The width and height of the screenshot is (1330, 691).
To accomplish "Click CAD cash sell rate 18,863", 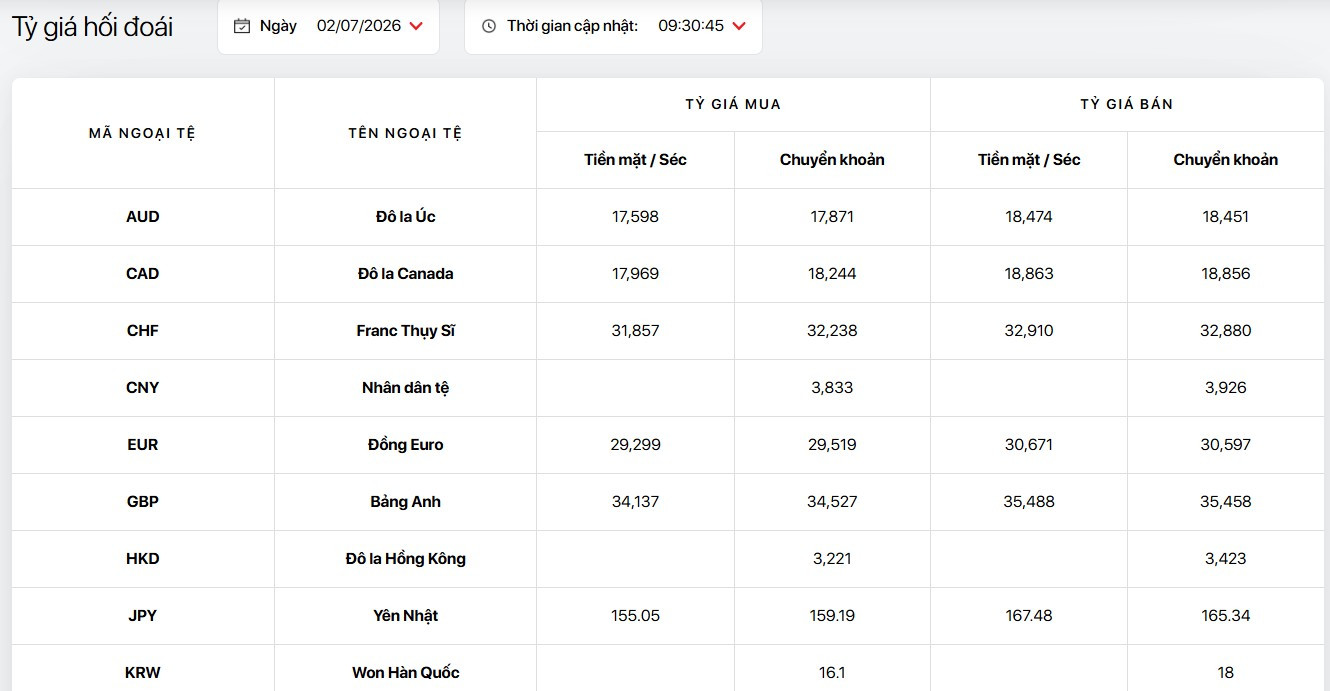I will [1029, 274].
